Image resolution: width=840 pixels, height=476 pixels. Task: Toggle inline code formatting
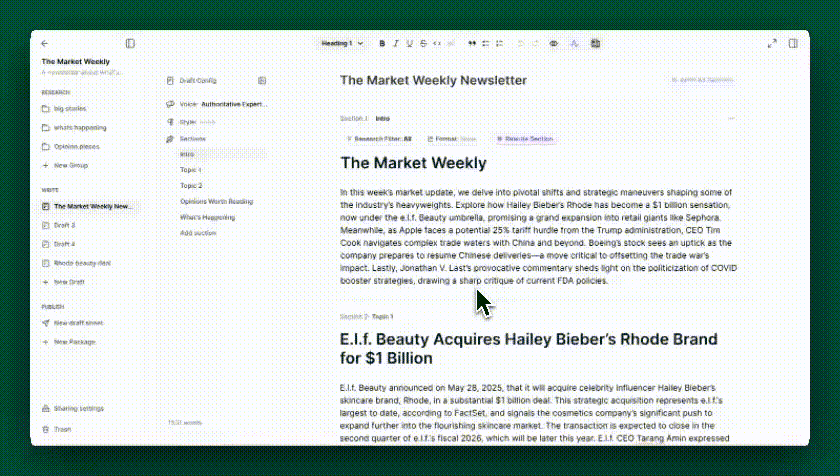[437, 43]
